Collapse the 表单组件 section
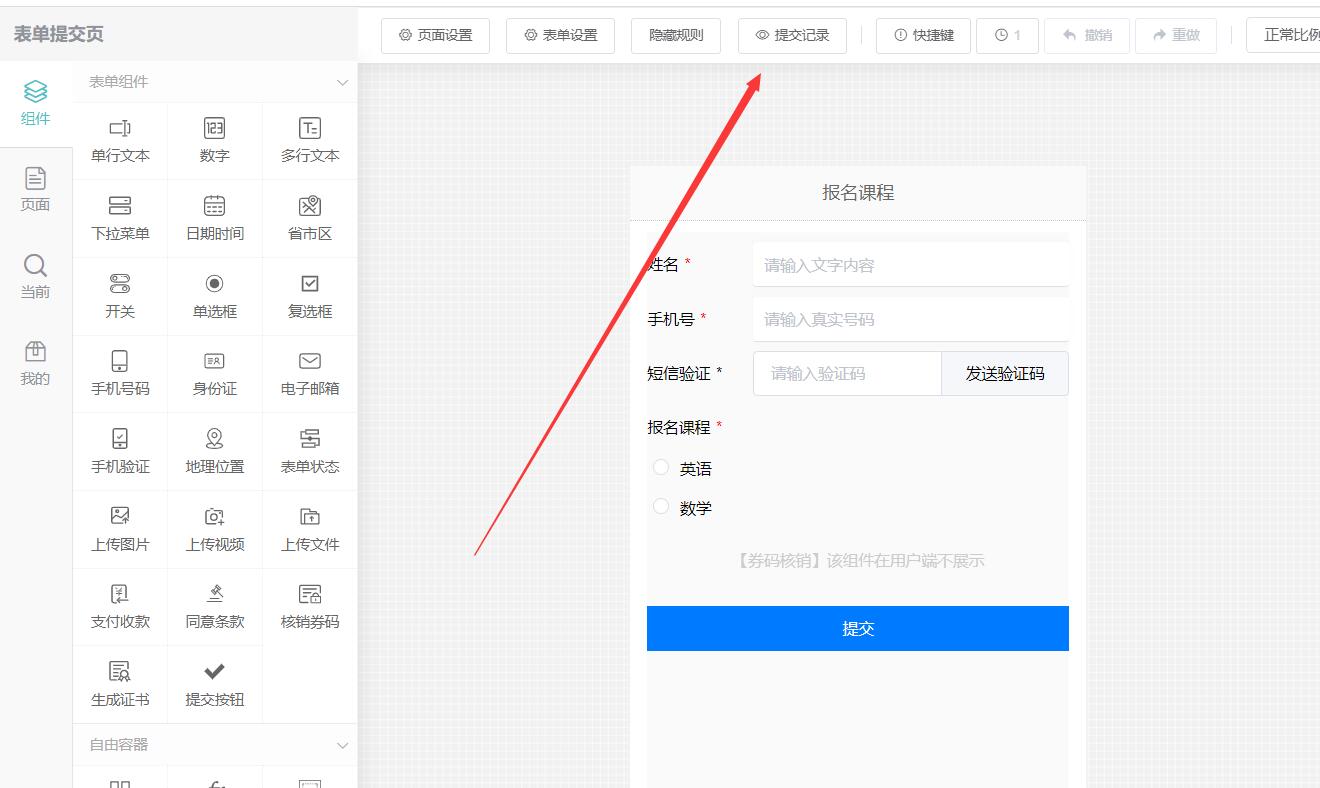This screenshot has width=1320, height=788. point(342,82)
